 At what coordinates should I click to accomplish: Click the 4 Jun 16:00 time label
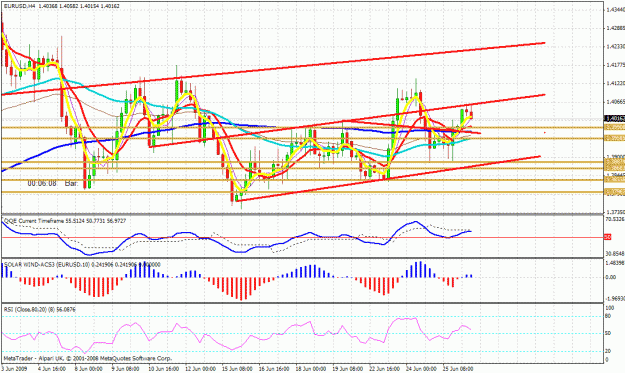click(52, 369)
